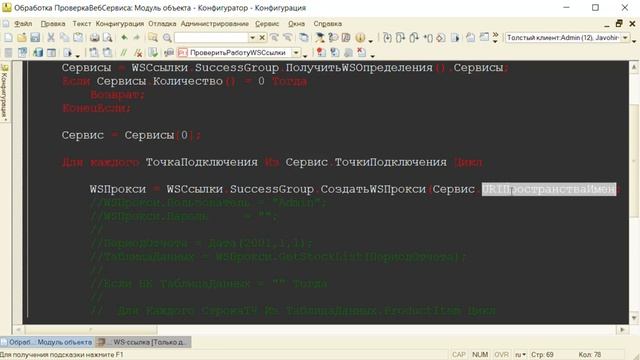Image resolution: width=640 pixels, height=360 pixels.
Task: Switch to WS-ссылка window tab
Action: pos(143,342)
